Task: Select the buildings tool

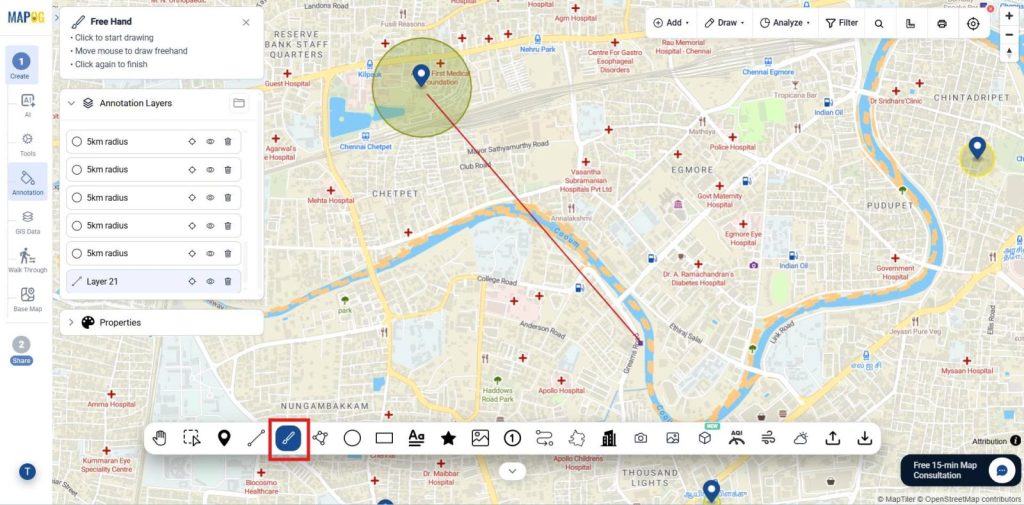Action: point(609,438)
